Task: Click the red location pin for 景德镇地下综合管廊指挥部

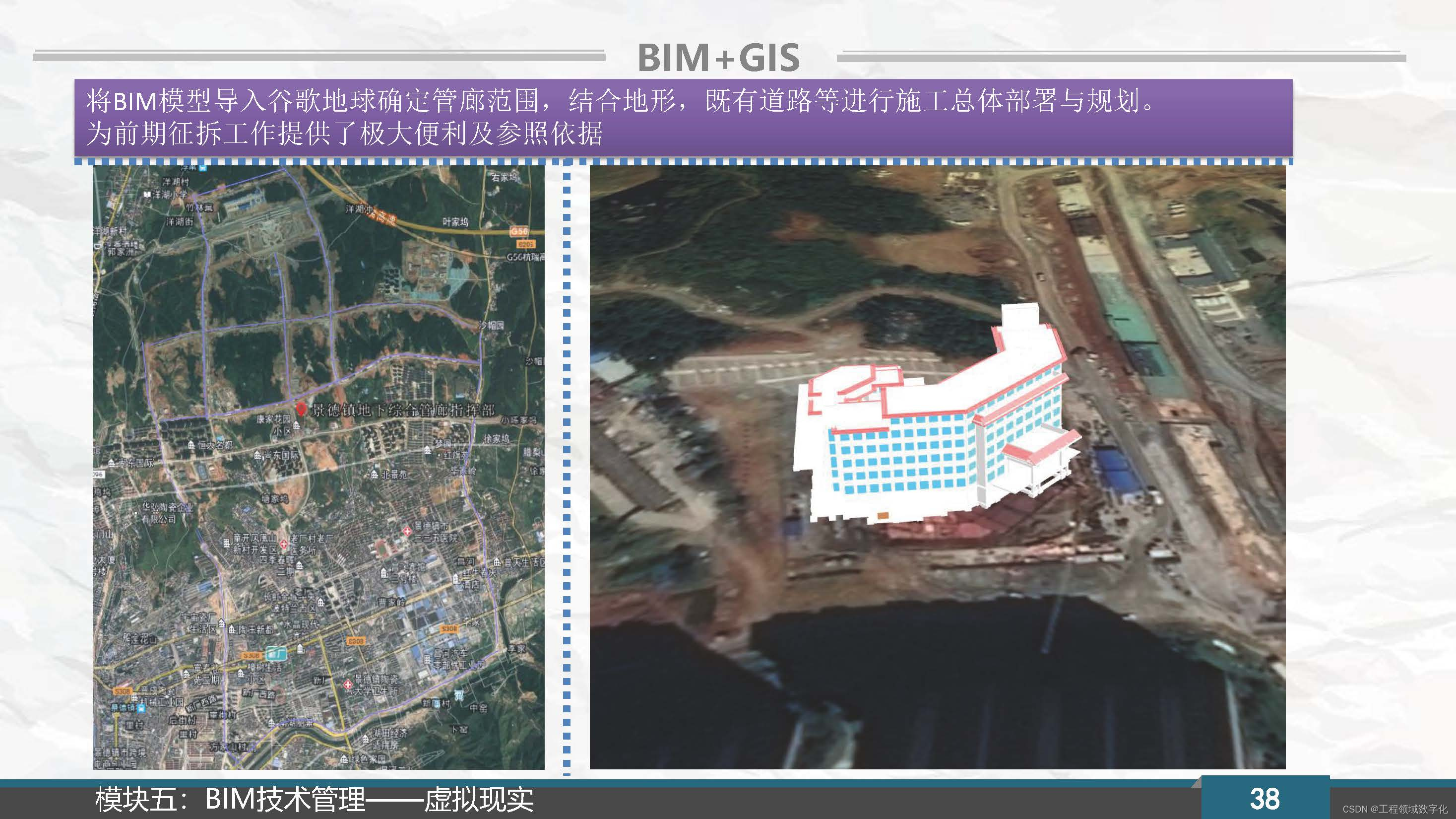Action: tap(301, 409)
